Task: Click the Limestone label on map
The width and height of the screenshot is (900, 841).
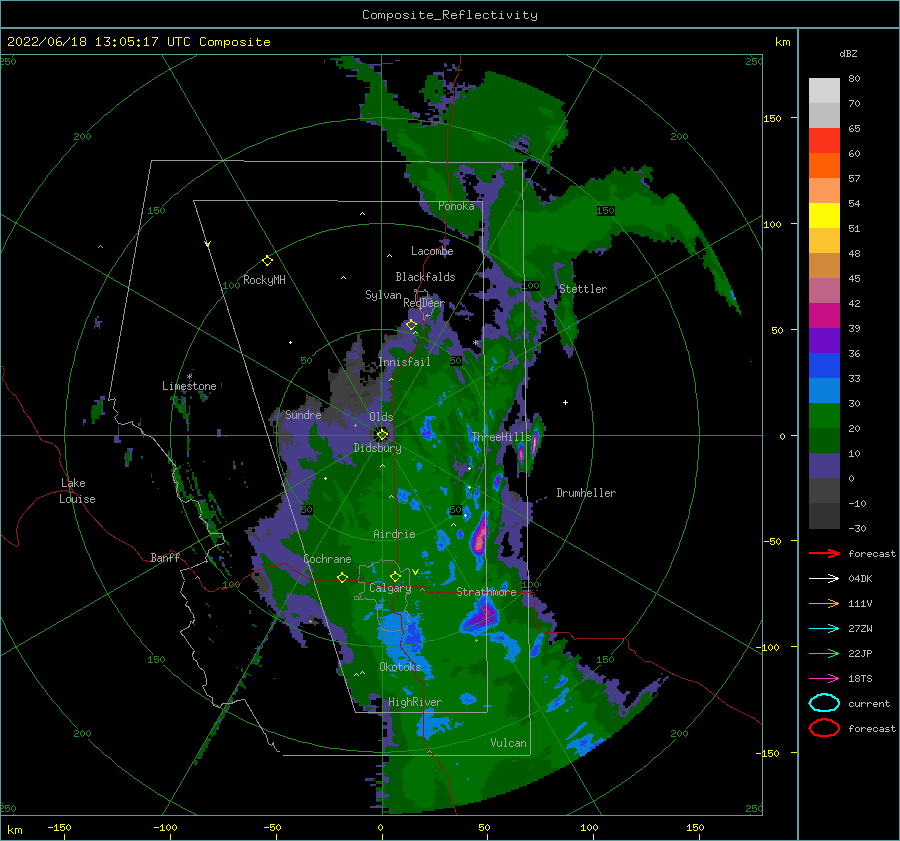Action: (x=189, y=386)
